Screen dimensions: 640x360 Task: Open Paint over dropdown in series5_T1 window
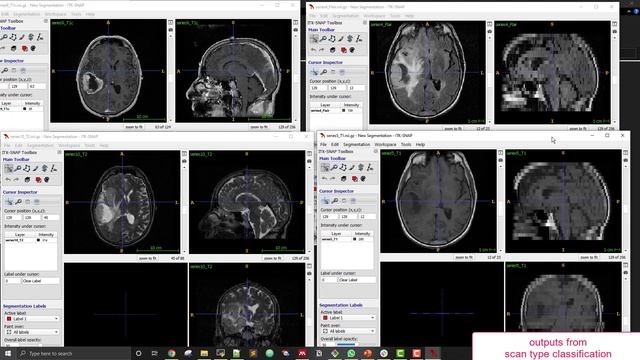click(349, 331)
